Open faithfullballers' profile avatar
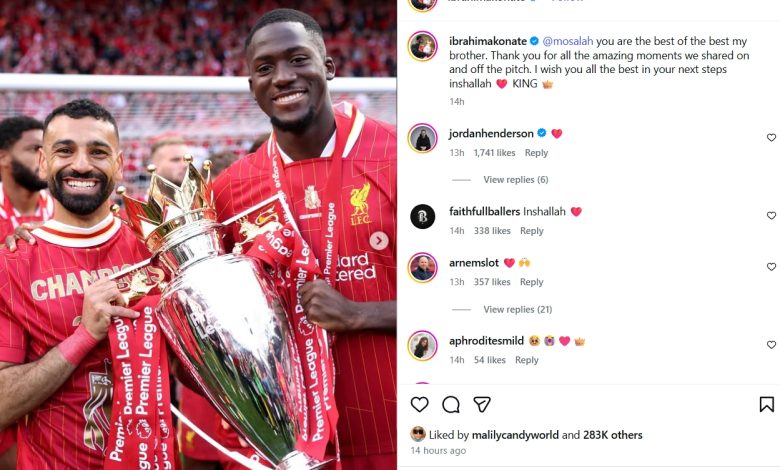This screenshot has height=470, width=780. [x=422, y=216]
